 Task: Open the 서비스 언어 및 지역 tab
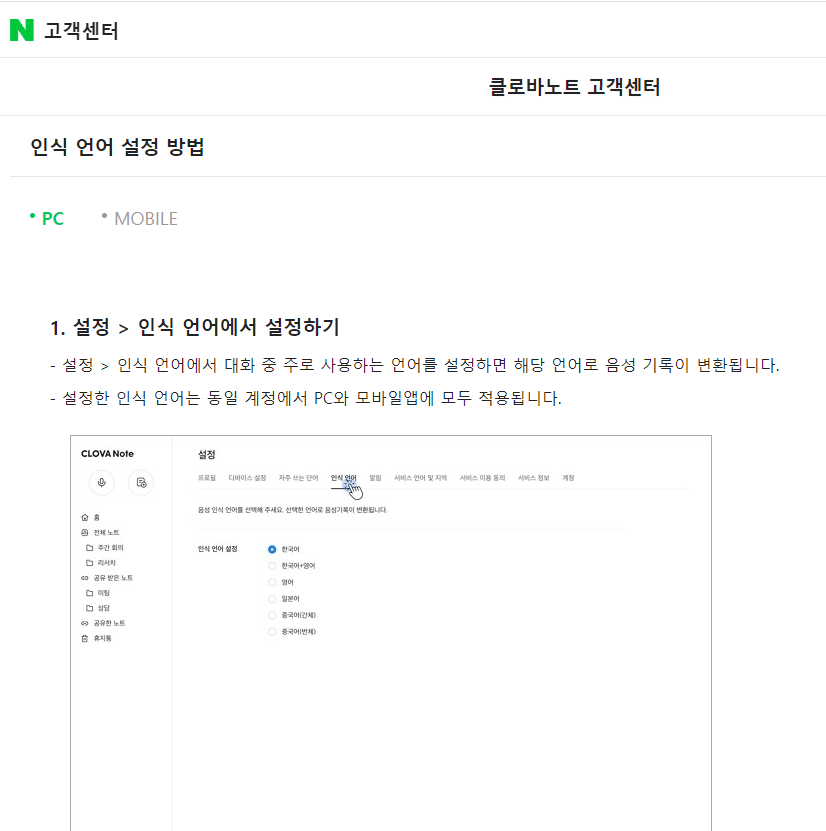[x=422, y=476]
